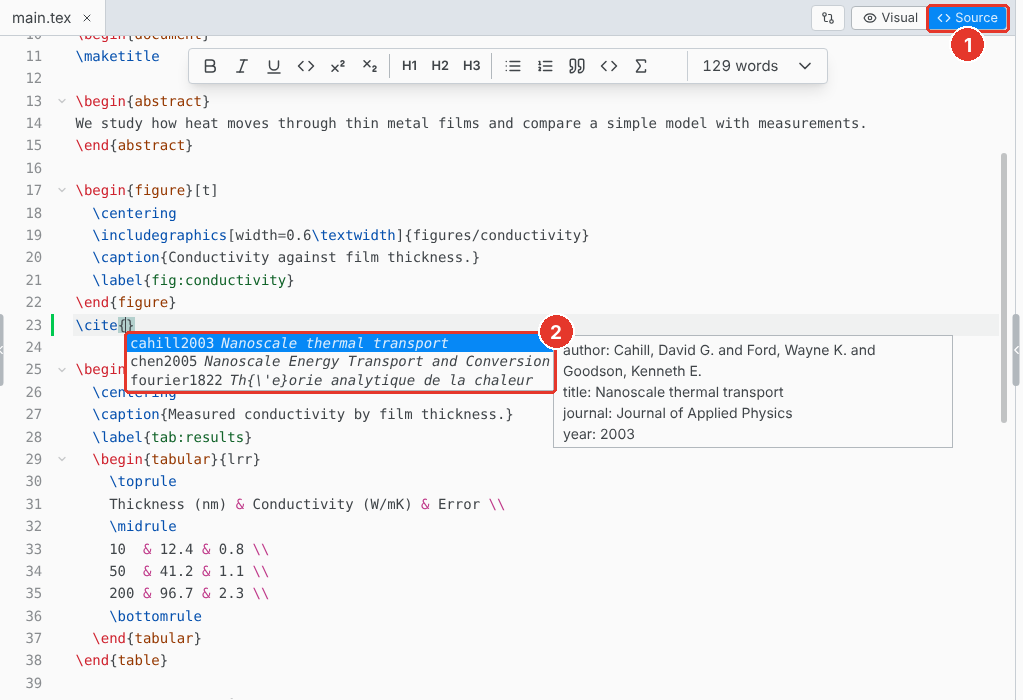Click the right panel collapse handle
Viewport: 1023px width, 700px height.
pyautogui.click(x=1016, y=350)
